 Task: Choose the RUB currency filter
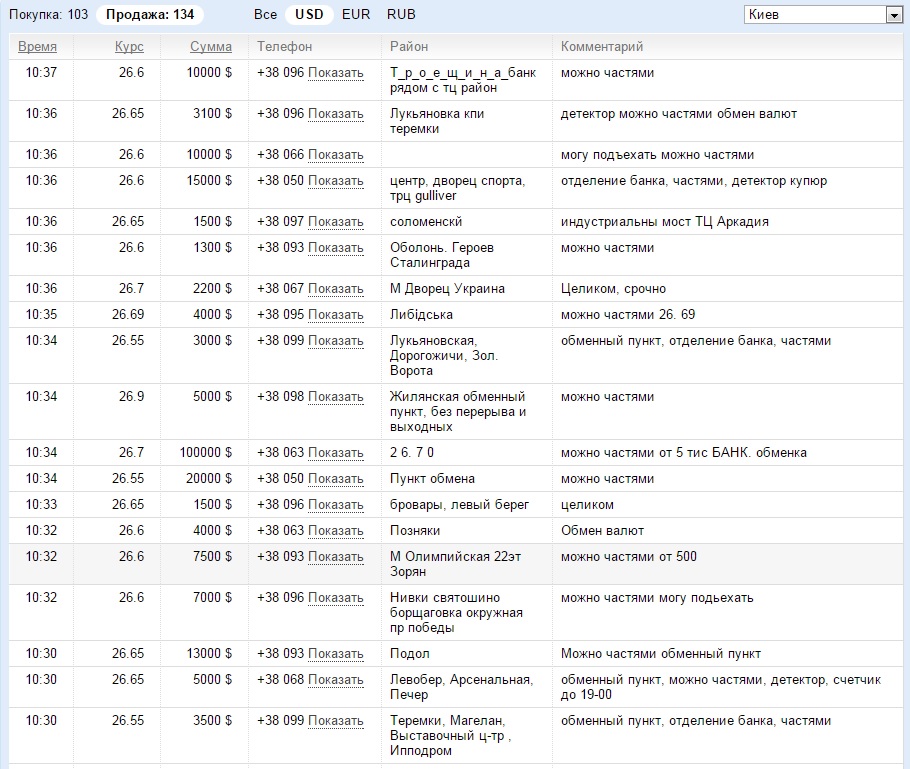[401, 15]
